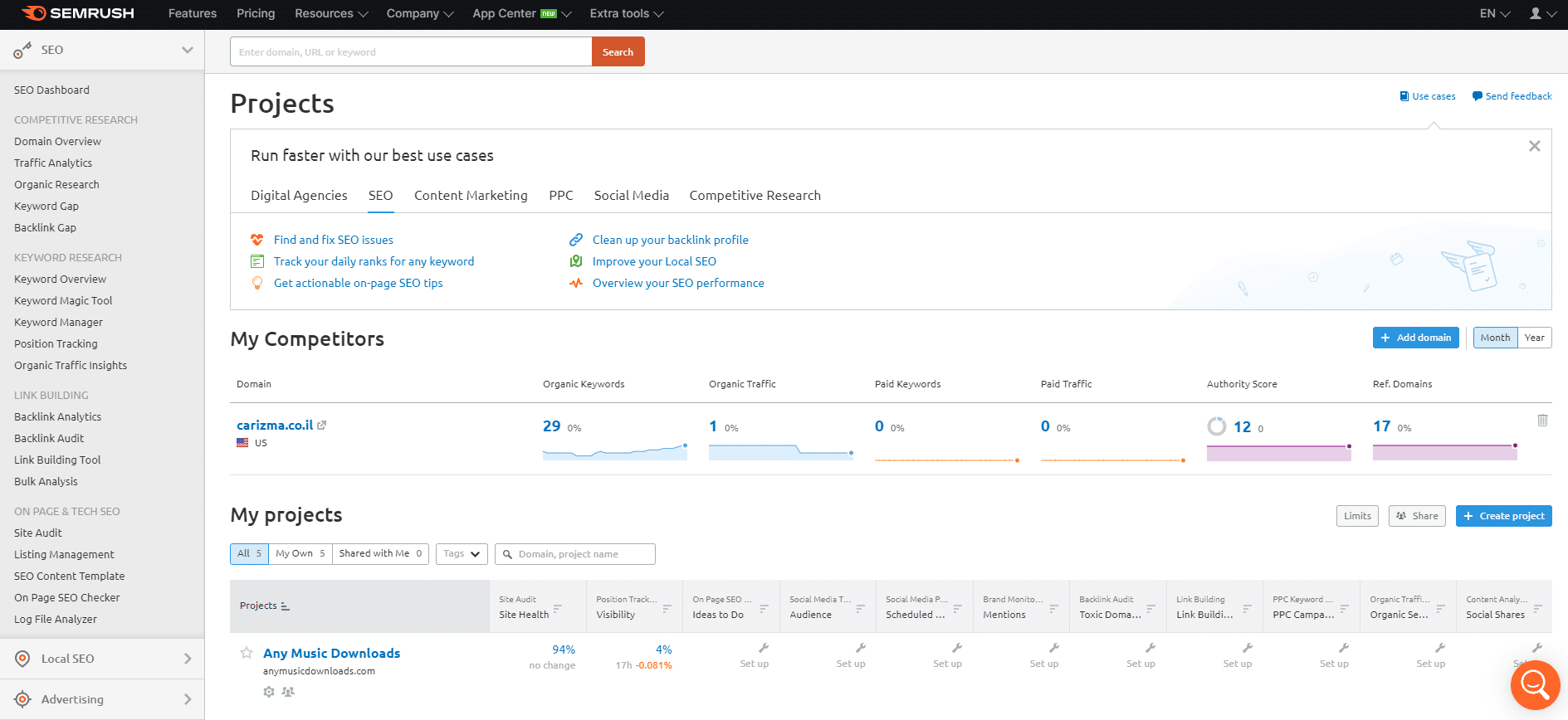
Task: Click the Local SEO pin icon
Action: [x=22, y=659]
